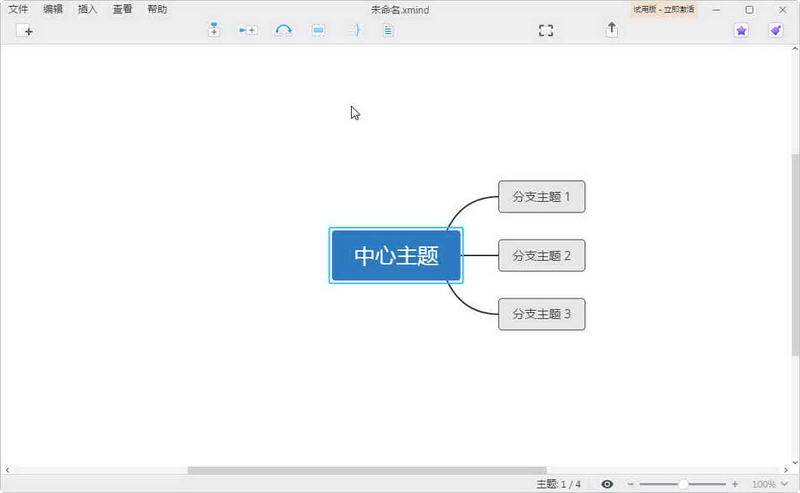Zoom out with the minus button
This screenshot has height=493, width=800.
[631, 484]
